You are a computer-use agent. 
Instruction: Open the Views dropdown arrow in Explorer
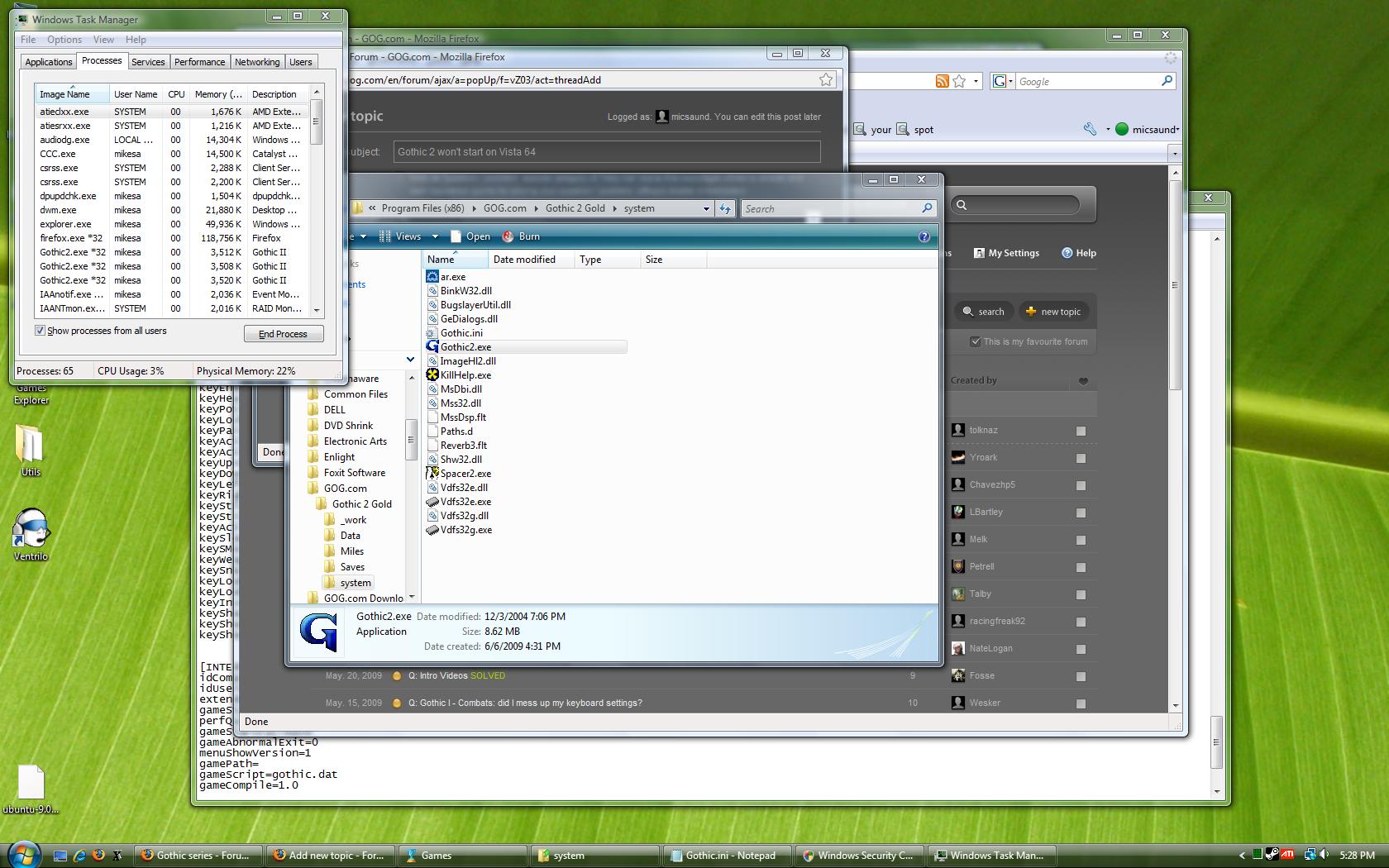pyautogui.click(x=435, y=236)
